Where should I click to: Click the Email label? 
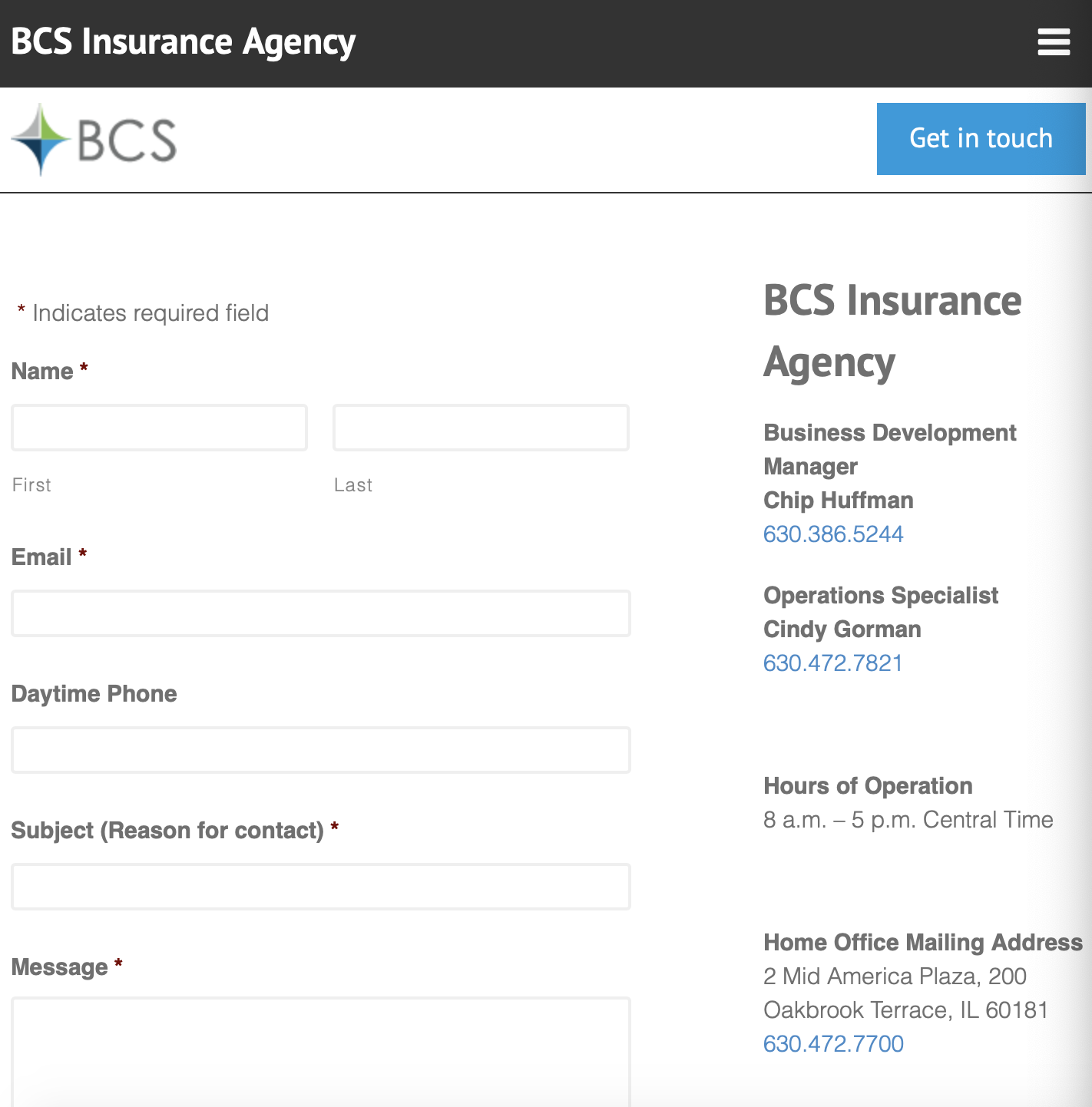click(x=49, y=557)
